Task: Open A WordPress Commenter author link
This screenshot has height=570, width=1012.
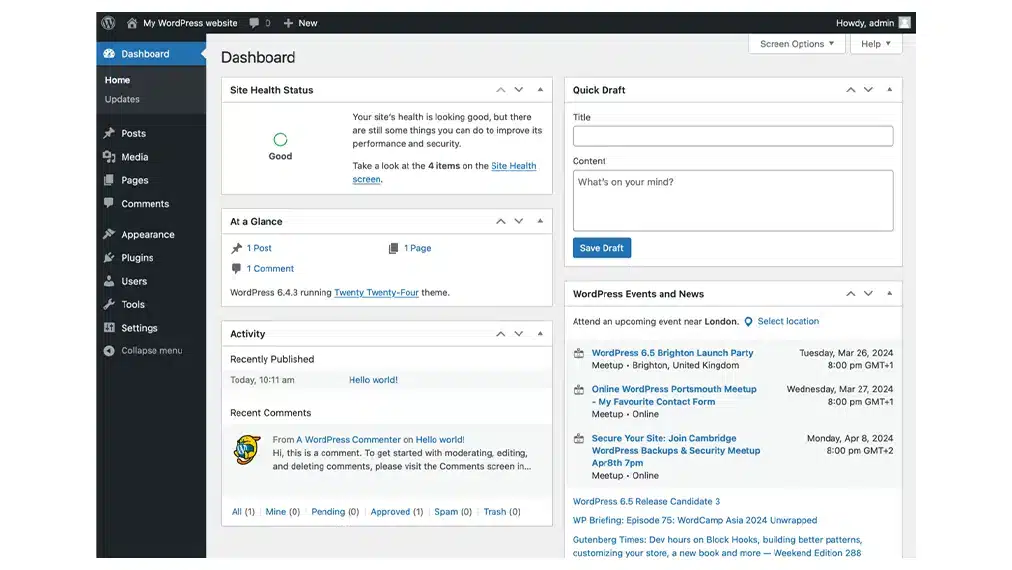Action: click(349, 440)
